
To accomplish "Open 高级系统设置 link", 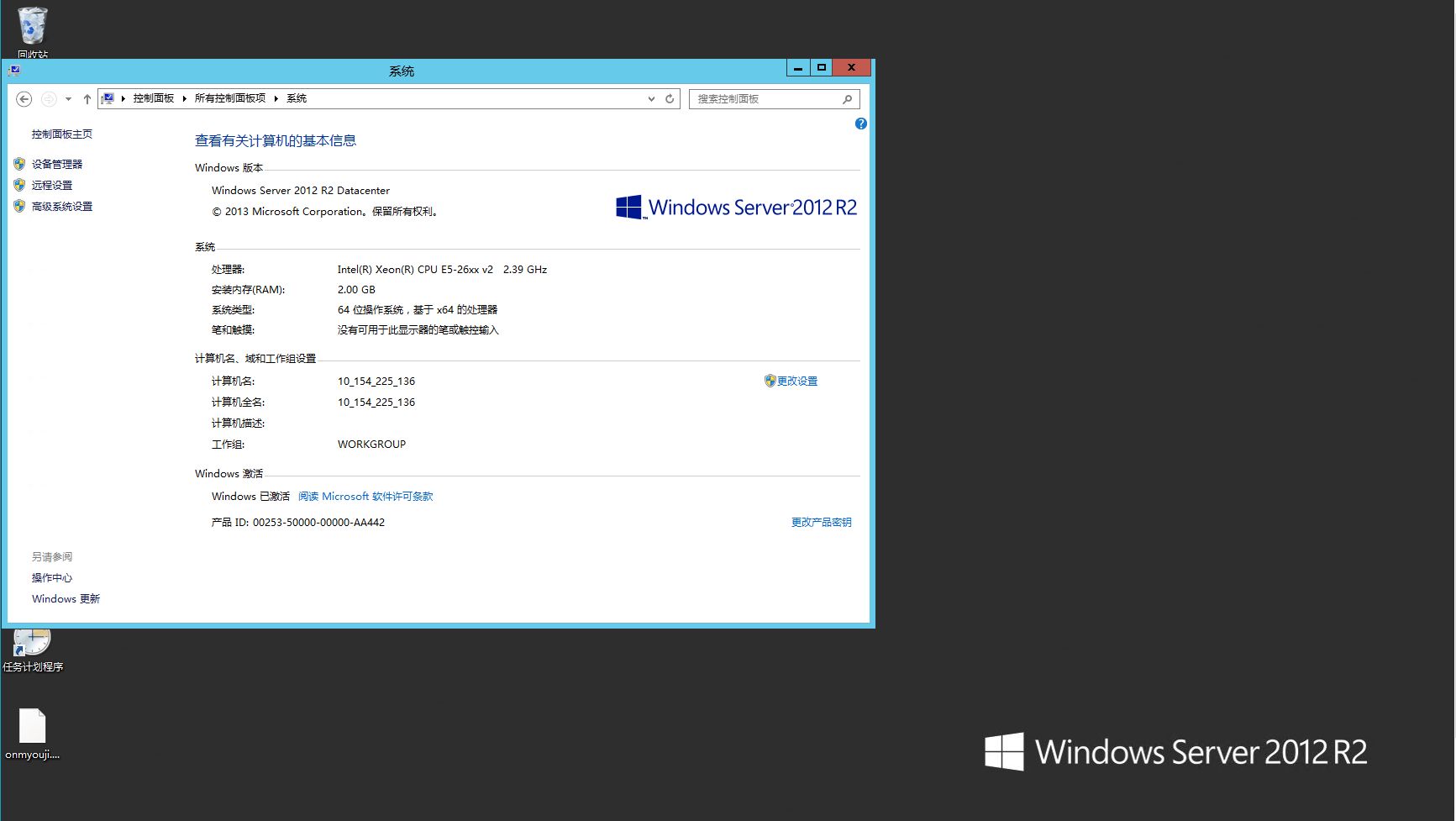I will (62, 207).
